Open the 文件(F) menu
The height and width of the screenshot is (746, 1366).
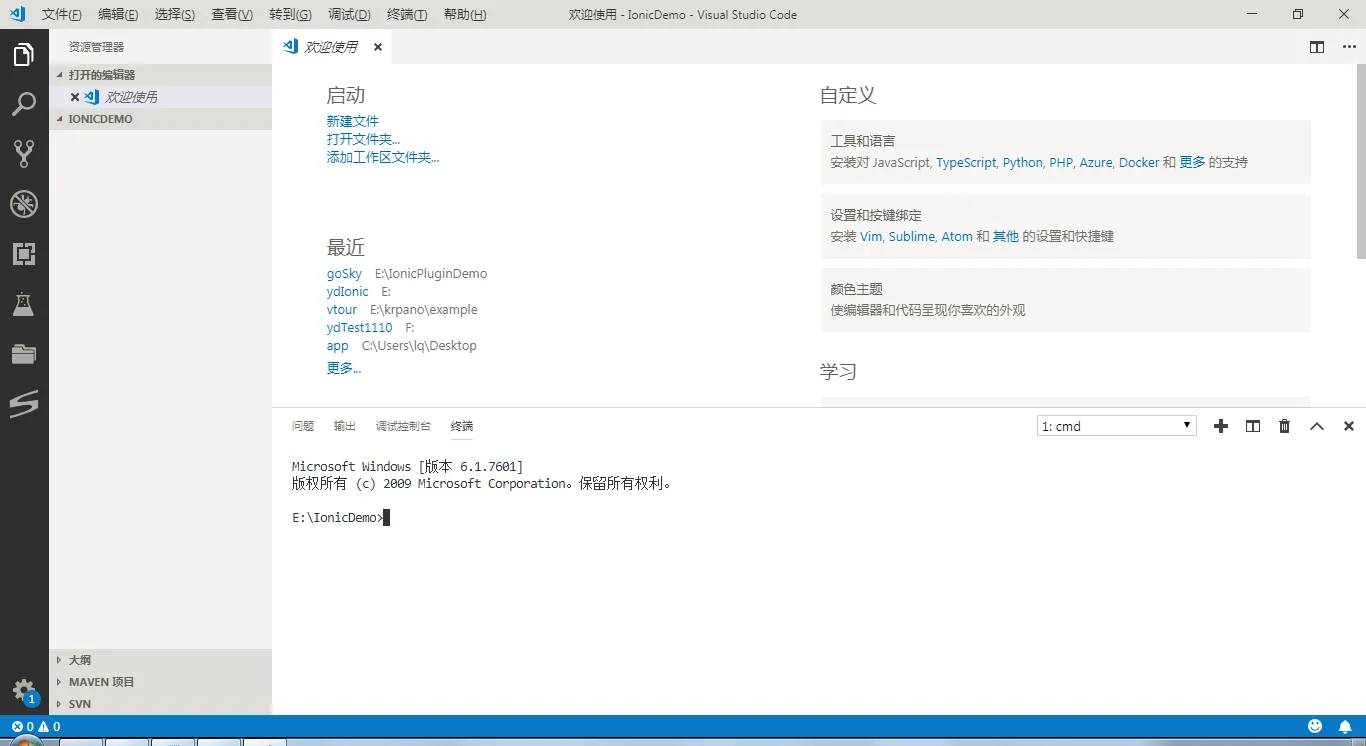[62, 15]
